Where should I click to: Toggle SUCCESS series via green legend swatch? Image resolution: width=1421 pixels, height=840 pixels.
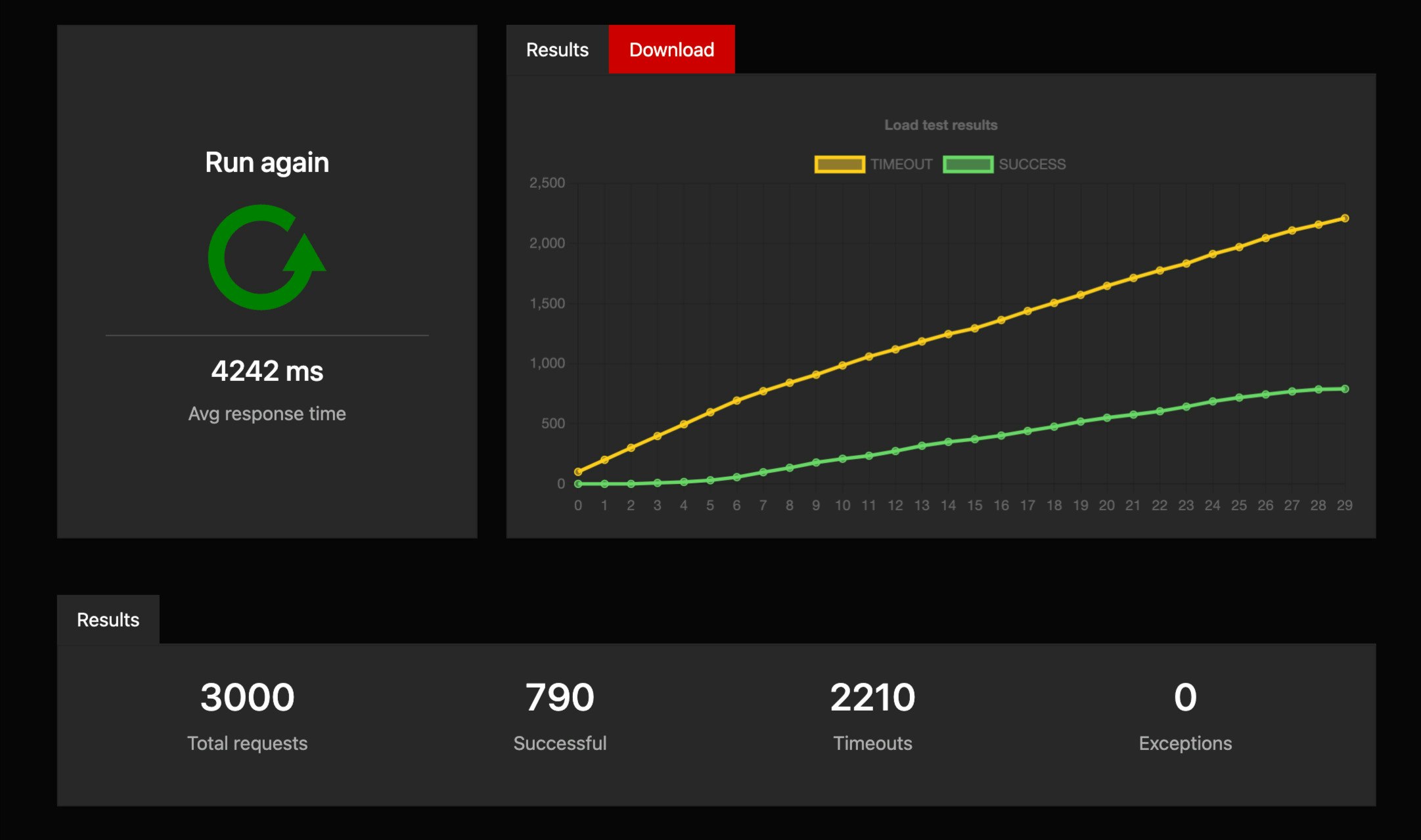tap(968, 164)
